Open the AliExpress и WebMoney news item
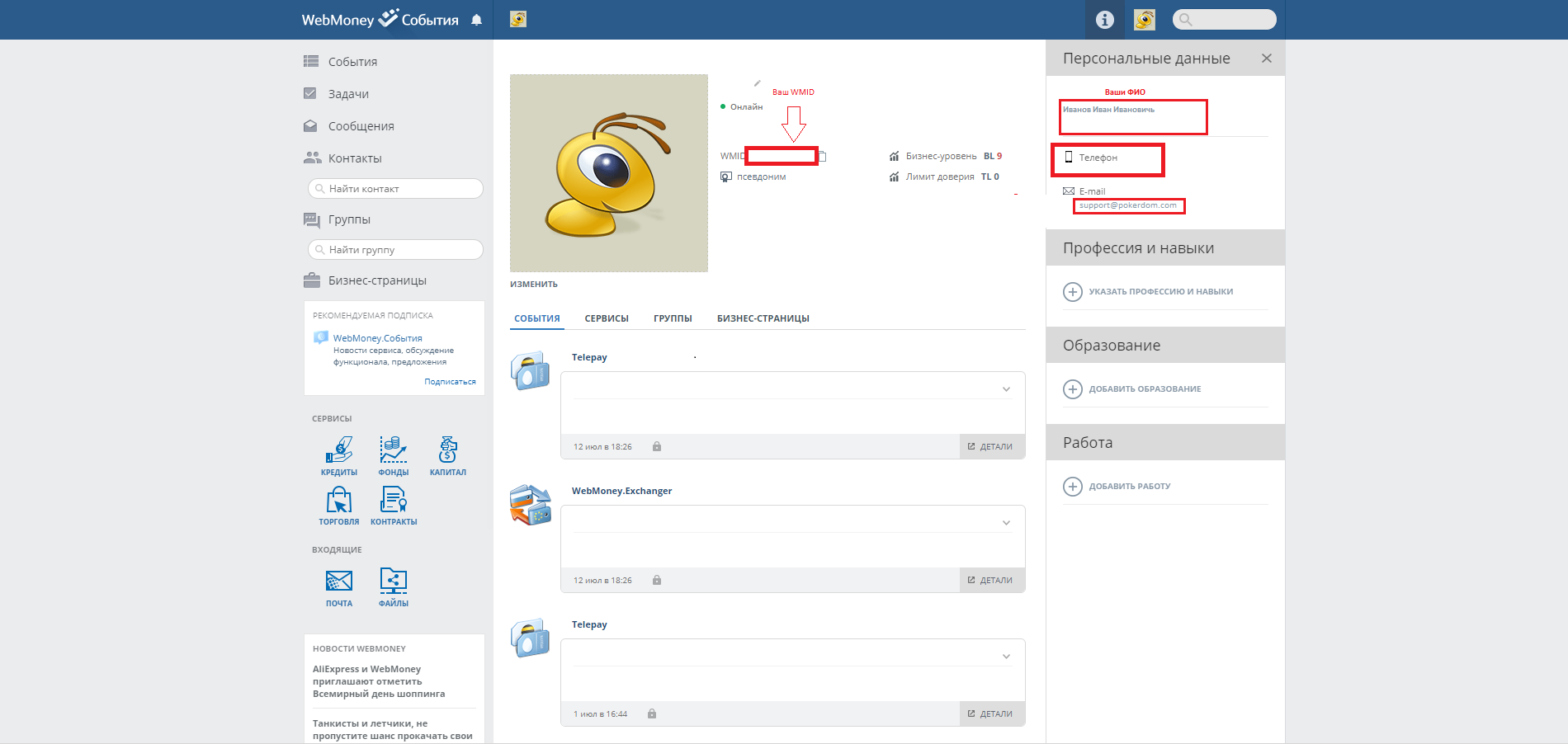 click(379, 681)
